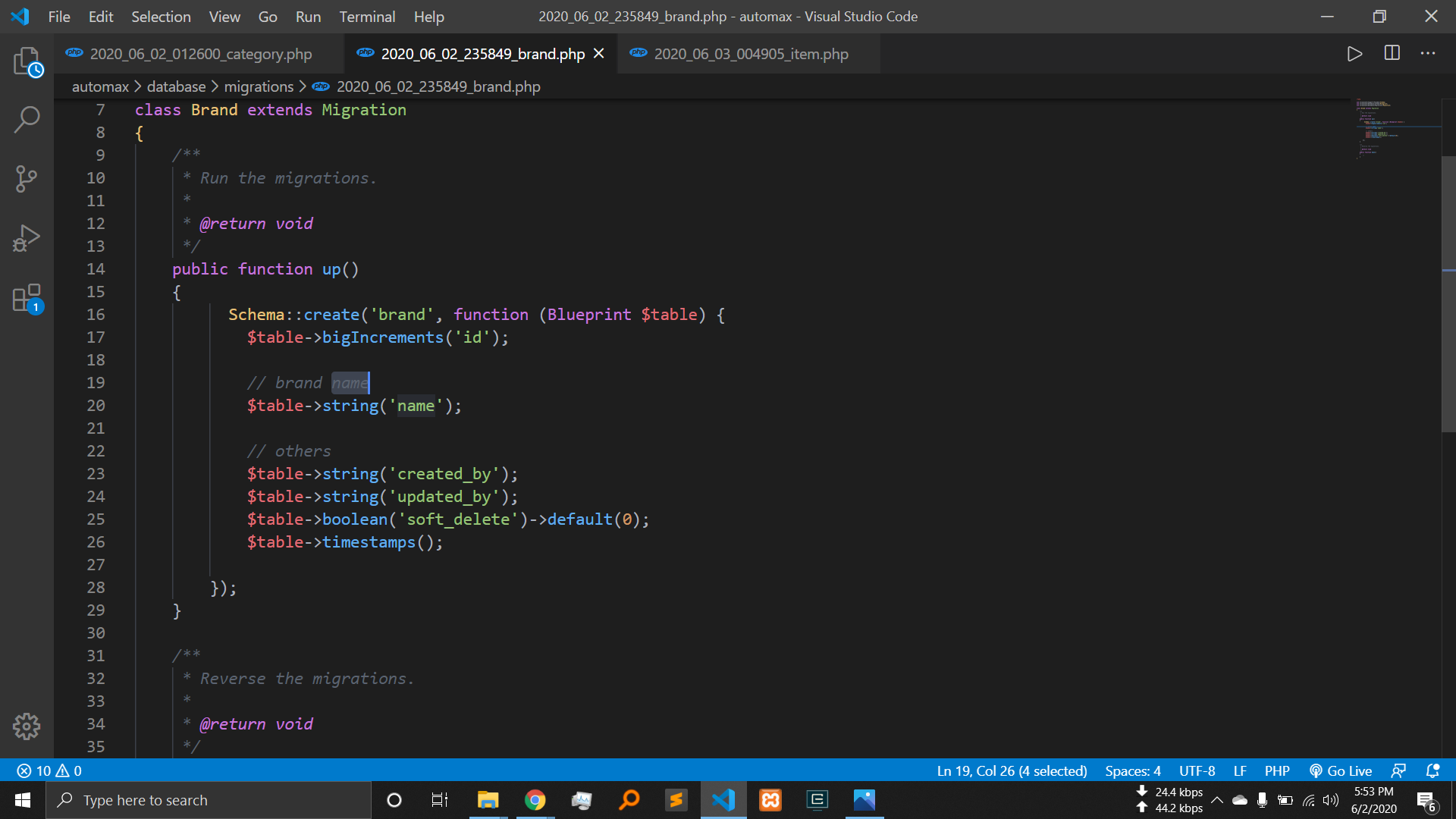Open the Source Control view

(27, 179)
